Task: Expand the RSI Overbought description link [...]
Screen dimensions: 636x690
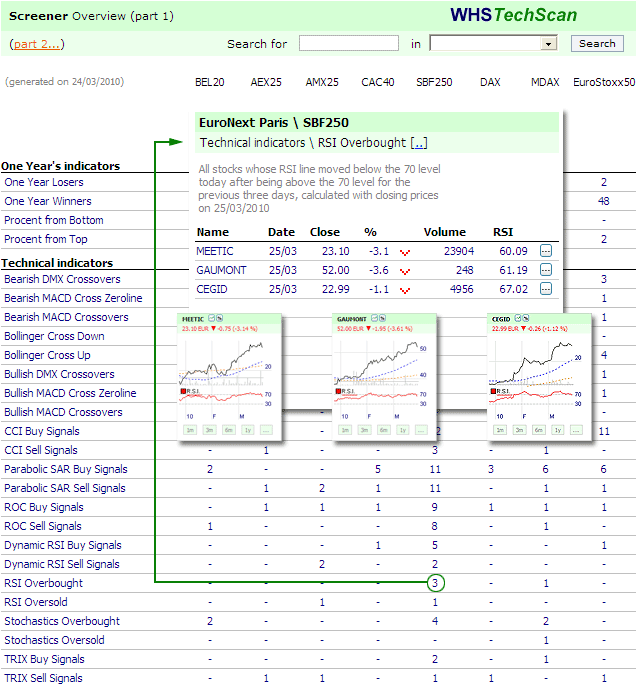Action: (418, 143)
